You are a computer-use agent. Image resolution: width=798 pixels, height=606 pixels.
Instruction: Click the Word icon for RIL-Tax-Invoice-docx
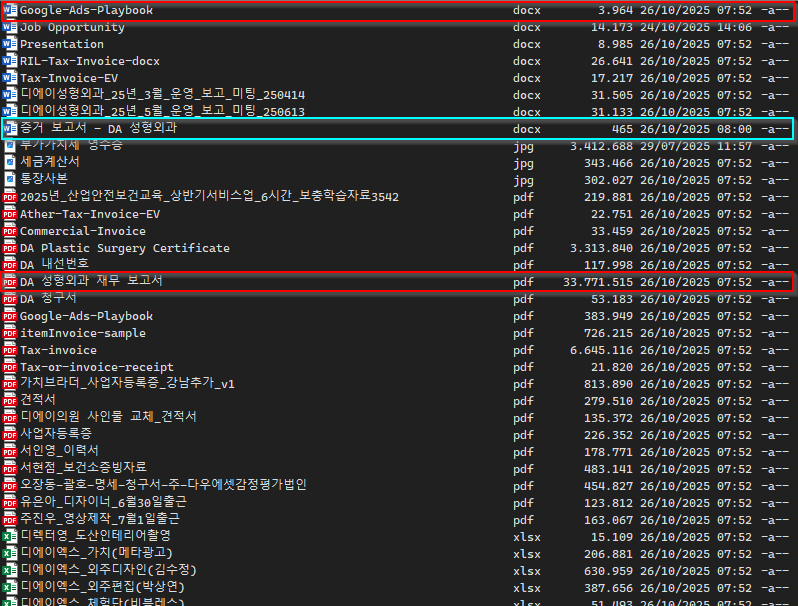(10, 62)
